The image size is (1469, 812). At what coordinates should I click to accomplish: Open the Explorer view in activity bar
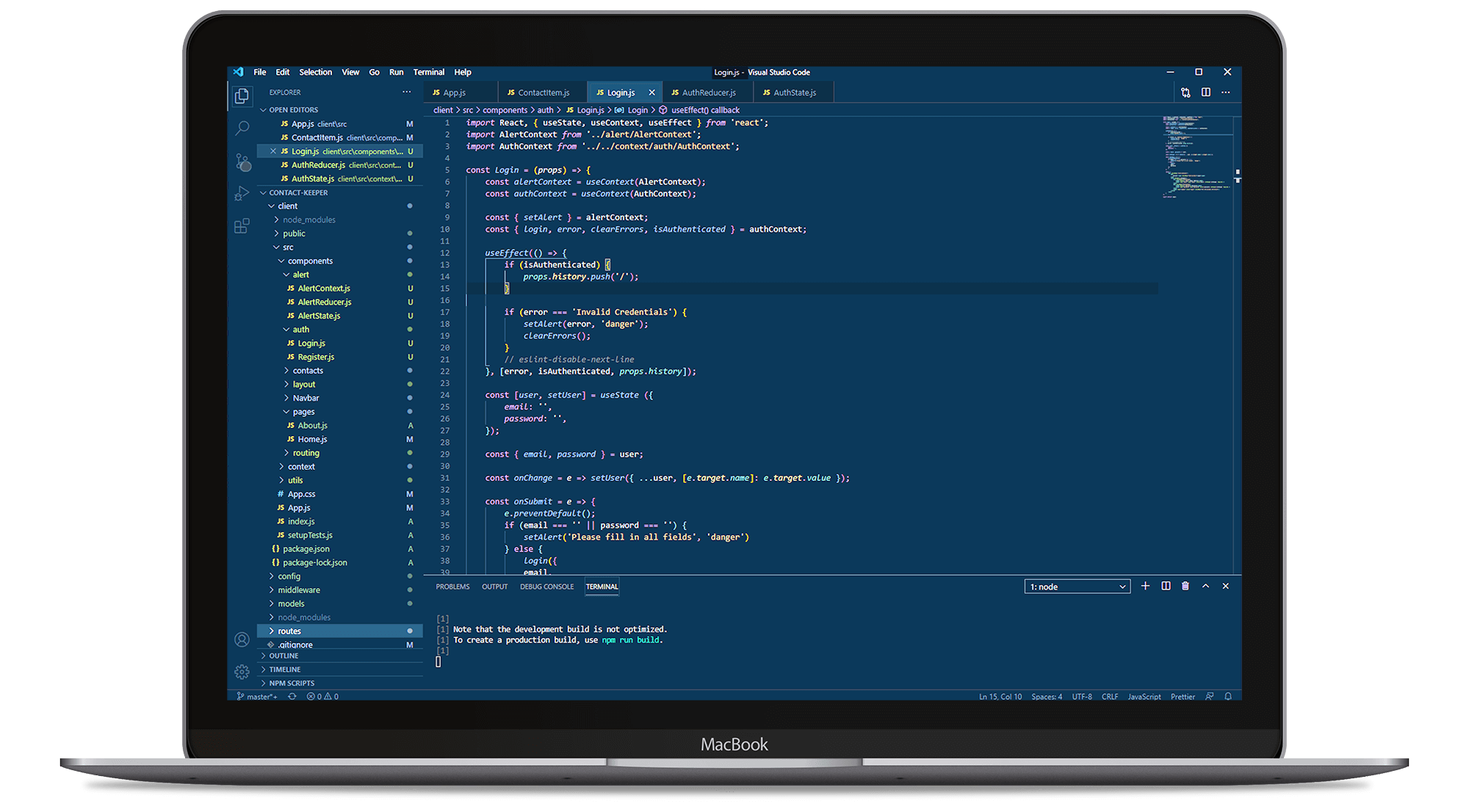[x=242, y=96]
